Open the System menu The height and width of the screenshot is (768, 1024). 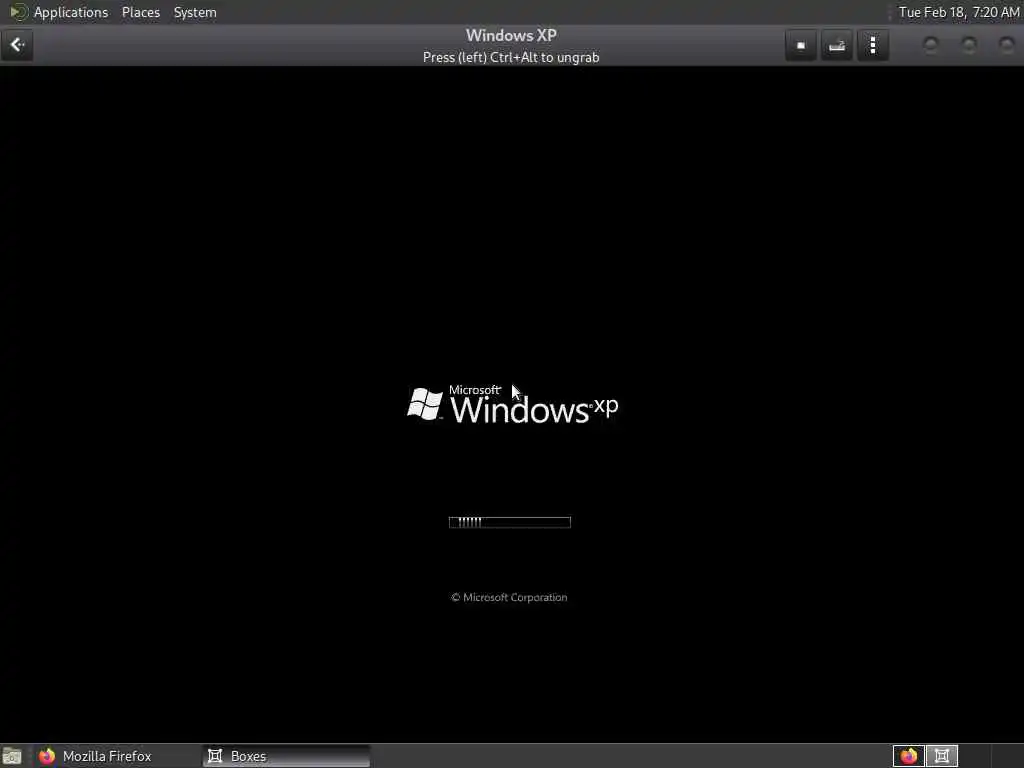point(195,12)
